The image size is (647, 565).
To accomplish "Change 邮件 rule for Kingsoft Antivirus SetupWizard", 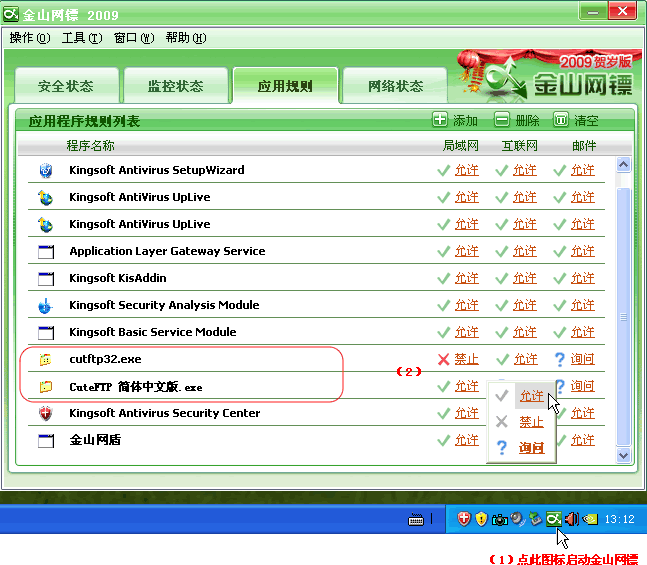I will pyautogui.click(x=583, y=170).
